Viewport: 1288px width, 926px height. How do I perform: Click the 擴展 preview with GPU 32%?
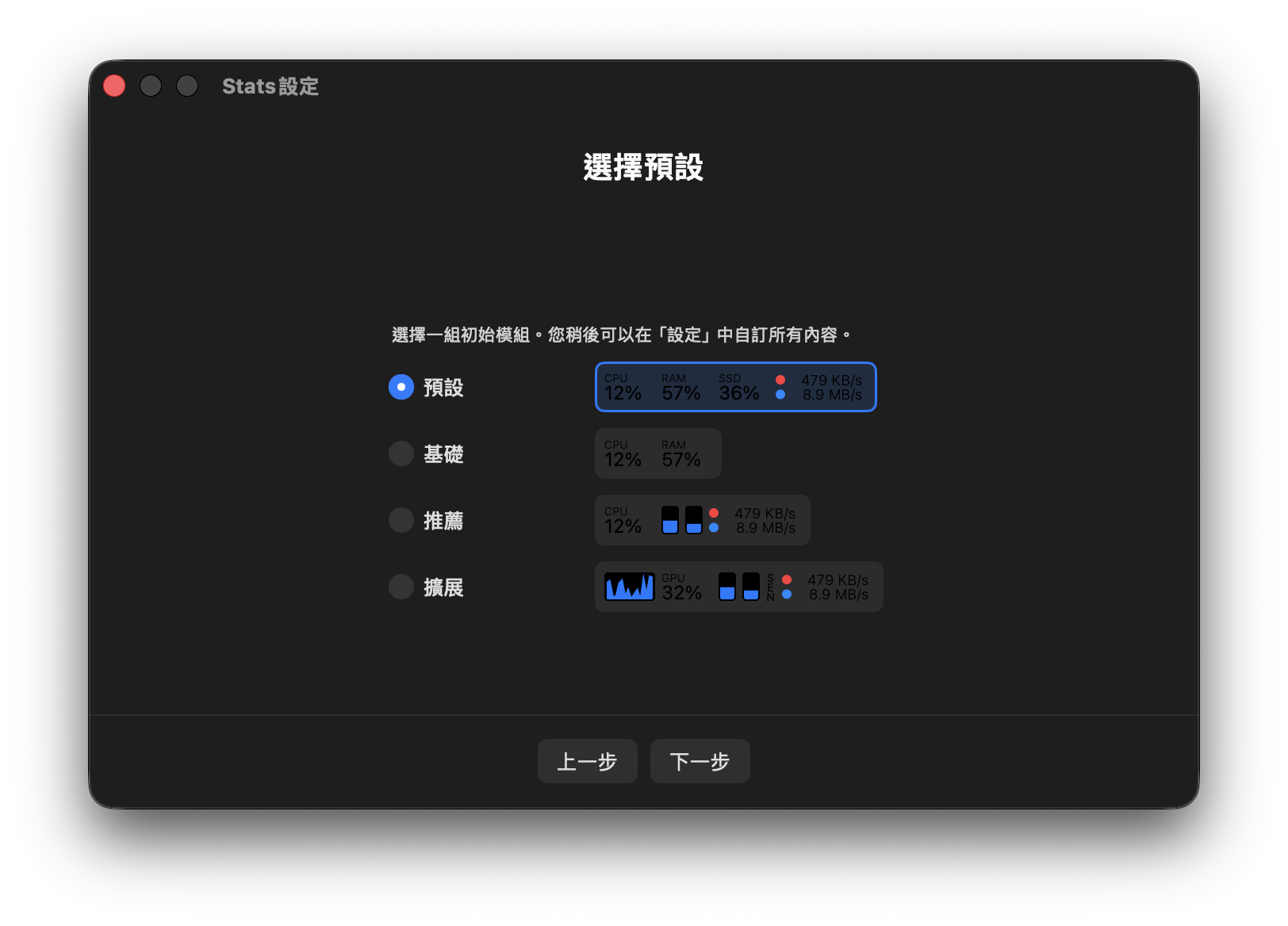point(739,587)
